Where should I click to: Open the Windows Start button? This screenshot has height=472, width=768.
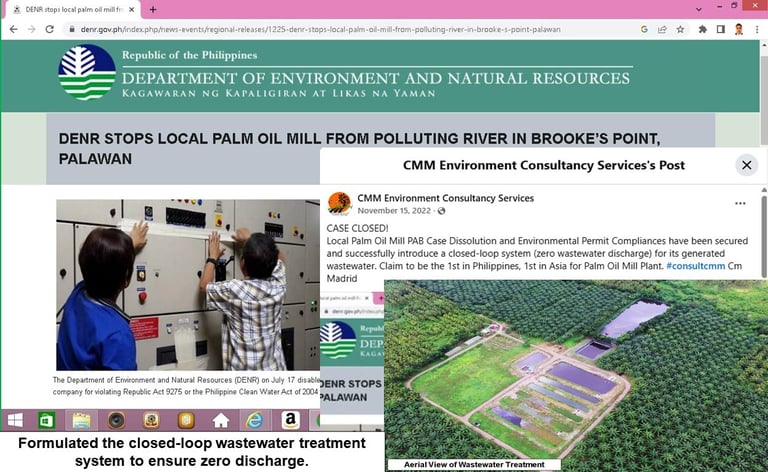pyautogui.click(x=15, y=420)
